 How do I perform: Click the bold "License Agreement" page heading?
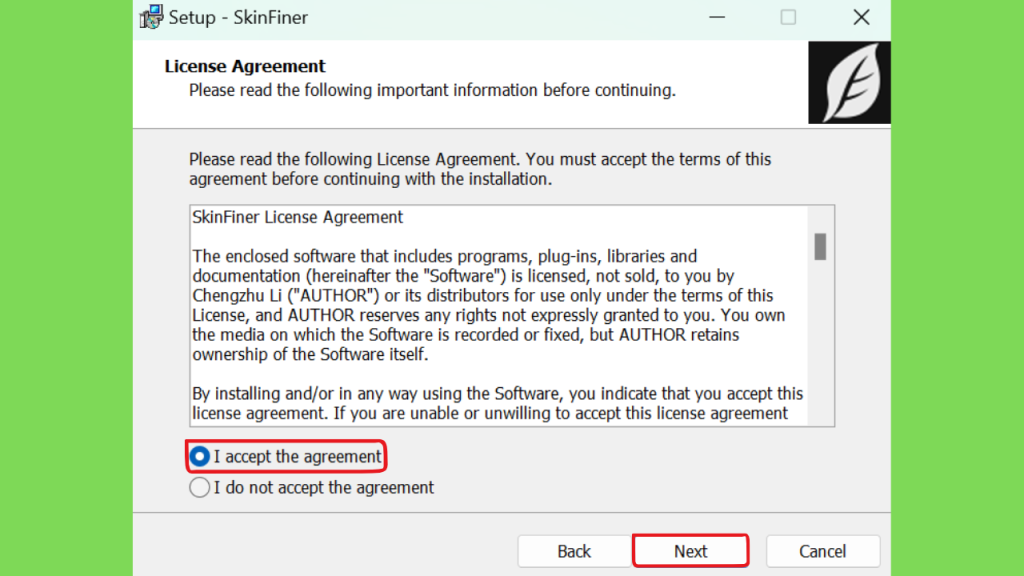tap(245, 66)
